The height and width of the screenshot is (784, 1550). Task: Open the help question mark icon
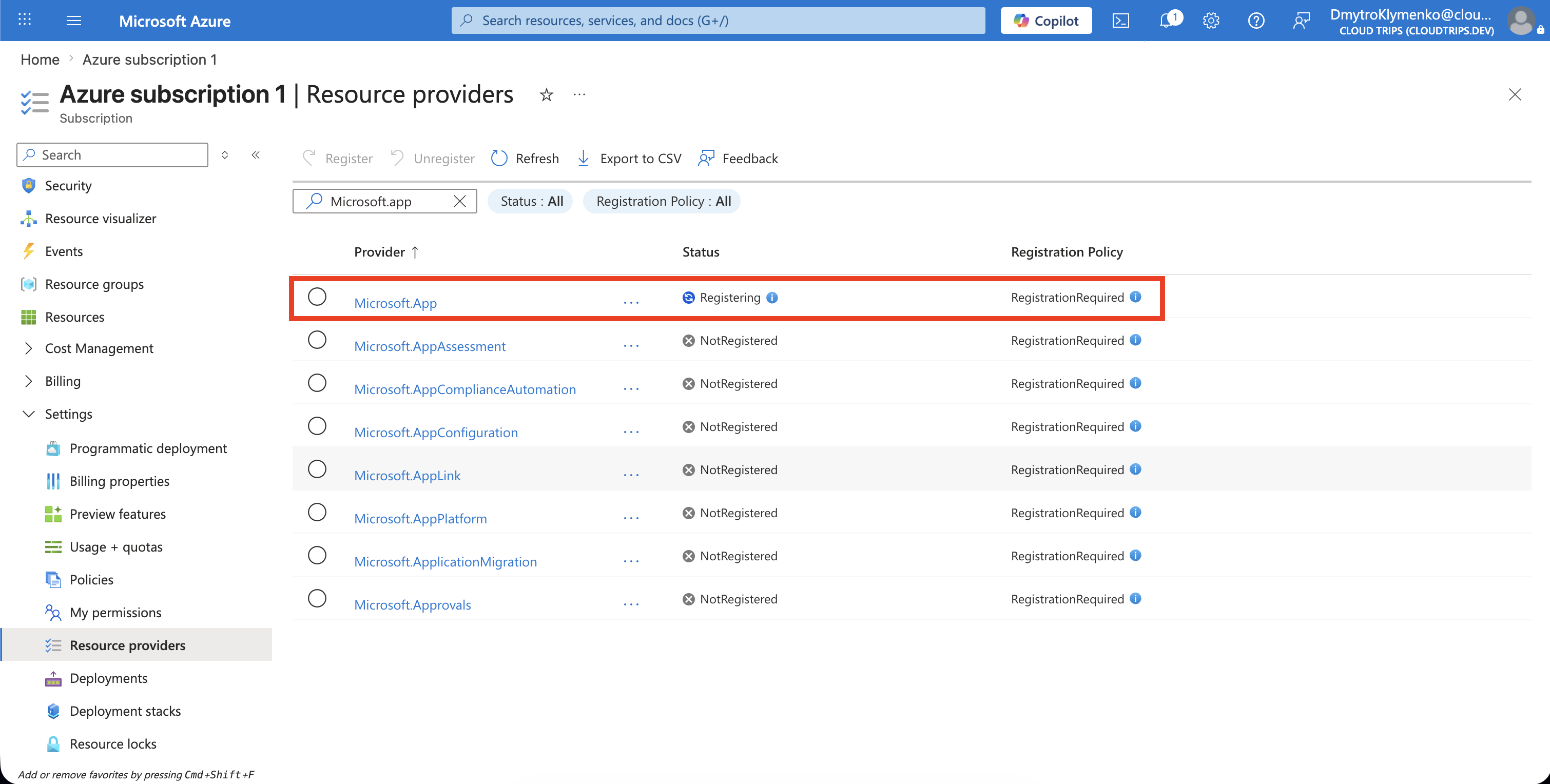tap(1256, 21)
